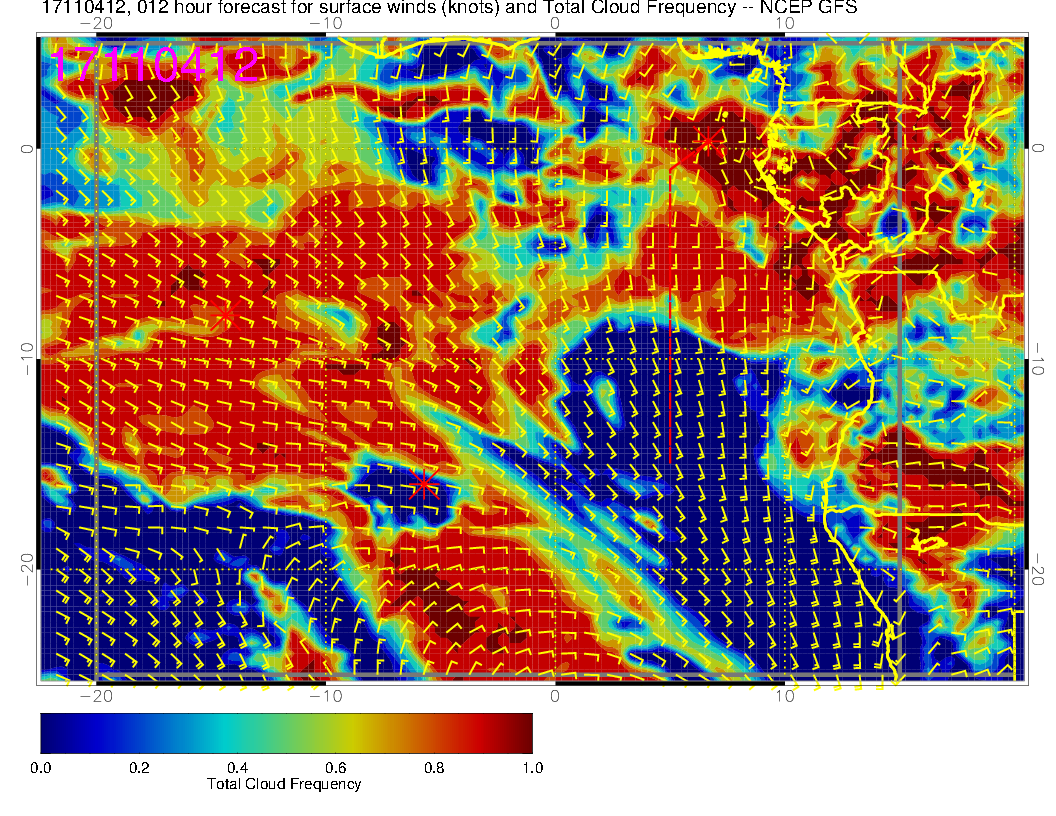Click the 'Total Cloud Frequency' legend caption
1056x816 pixels.
284,784
